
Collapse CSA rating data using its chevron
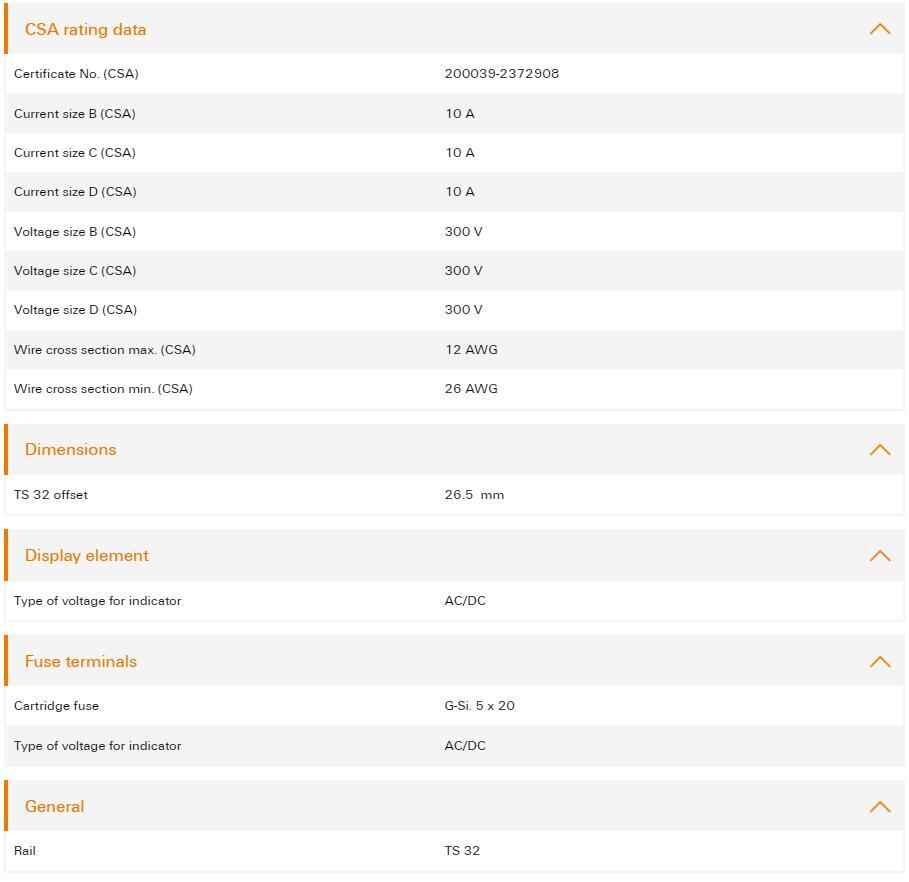[x=879, y=29]
